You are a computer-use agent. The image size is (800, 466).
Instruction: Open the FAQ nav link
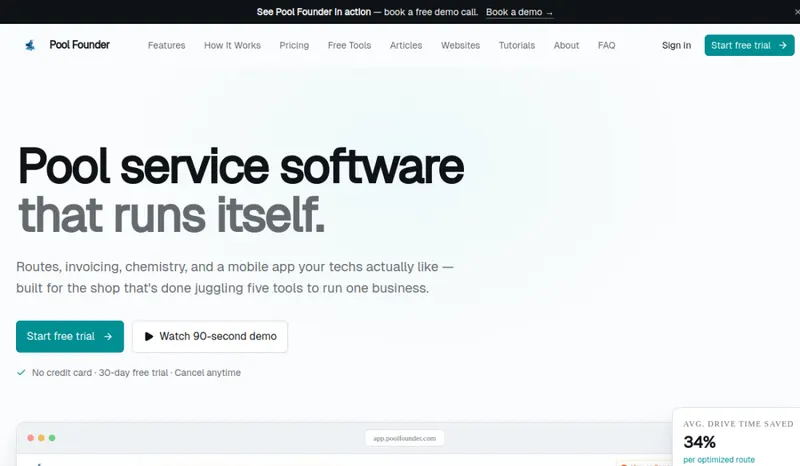pos(606,45)
